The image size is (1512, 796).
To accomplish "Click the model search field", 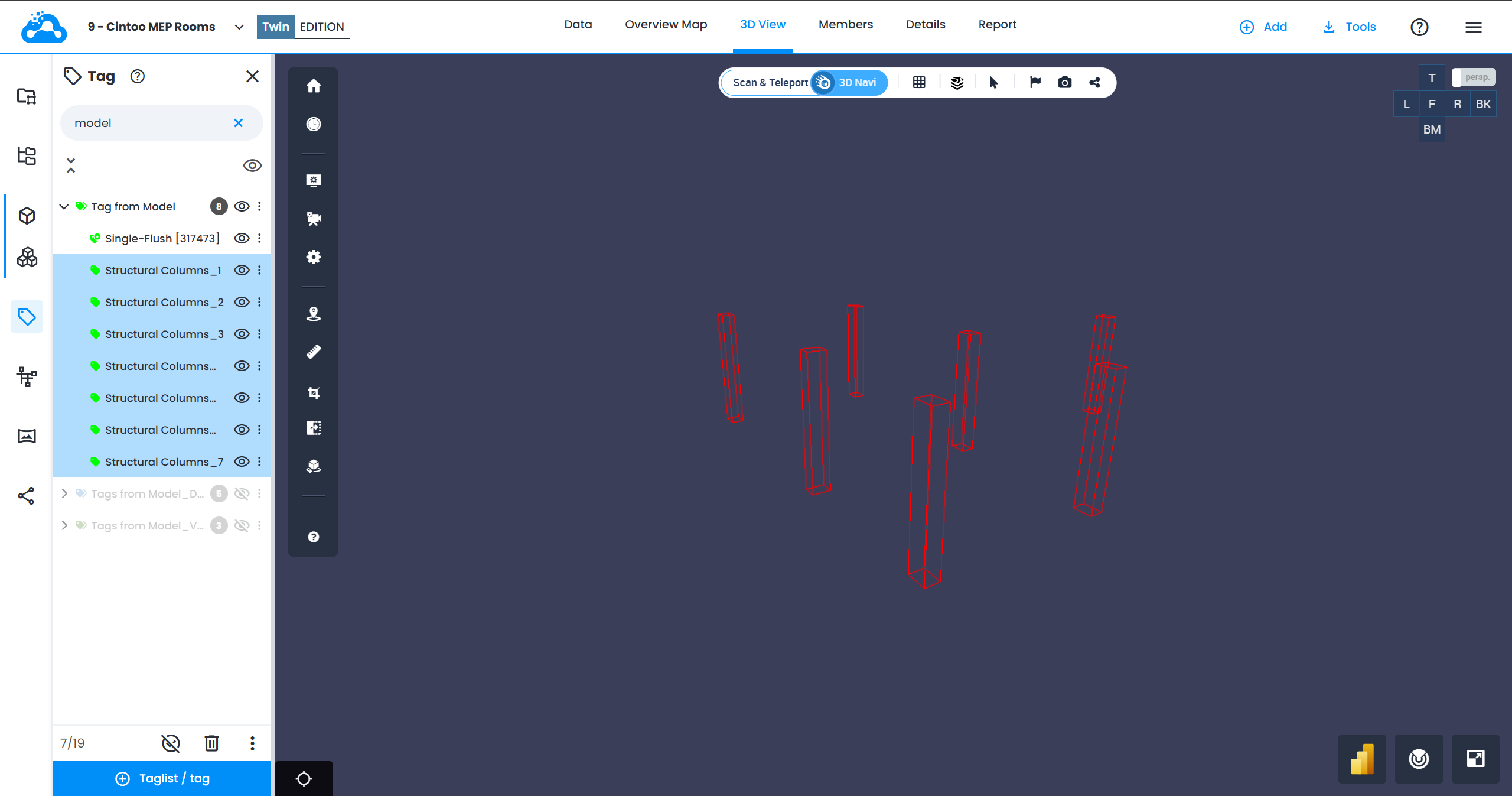I will (x=148, y=123).
